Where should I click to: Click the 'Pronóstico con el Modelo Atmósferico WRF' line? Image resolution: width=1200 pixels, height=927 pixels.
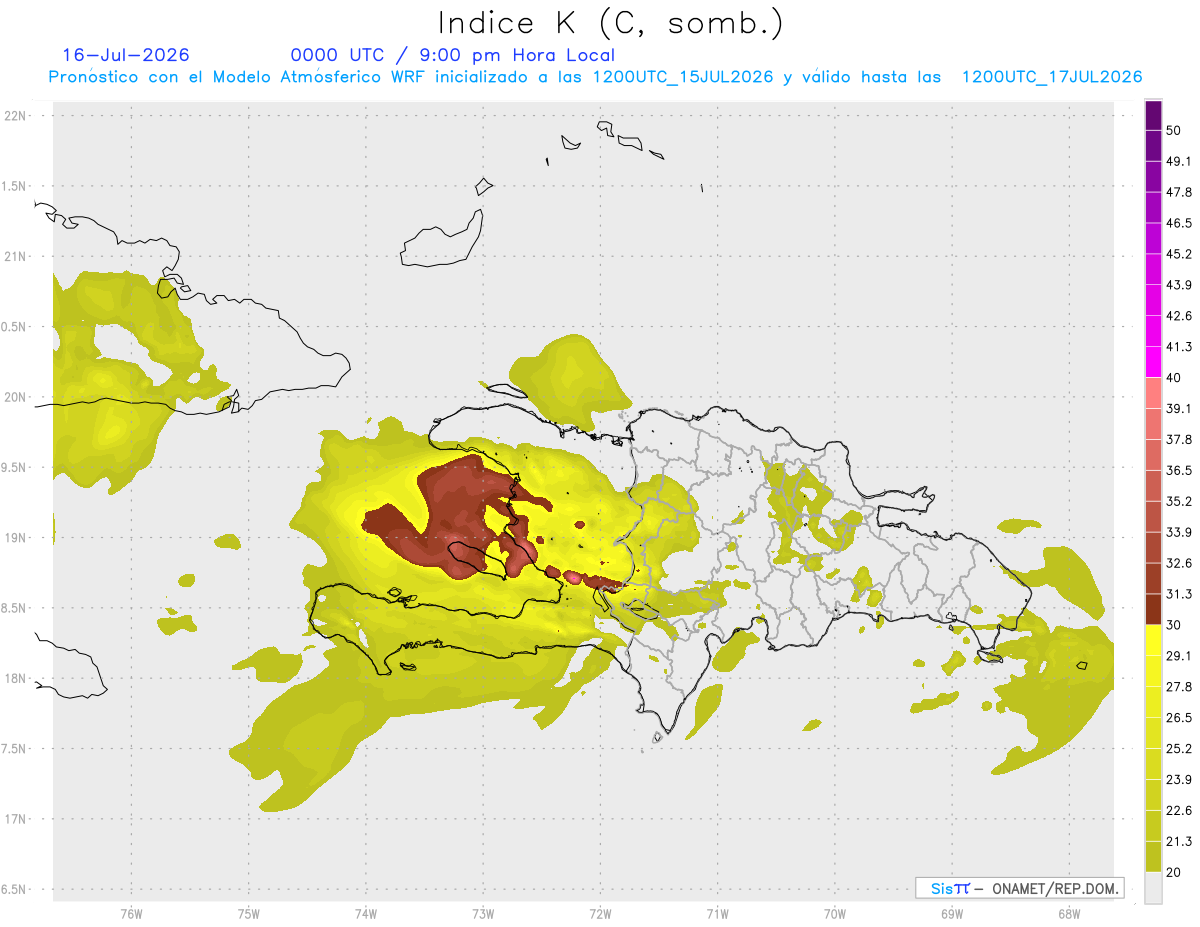(x=595, y=77)
